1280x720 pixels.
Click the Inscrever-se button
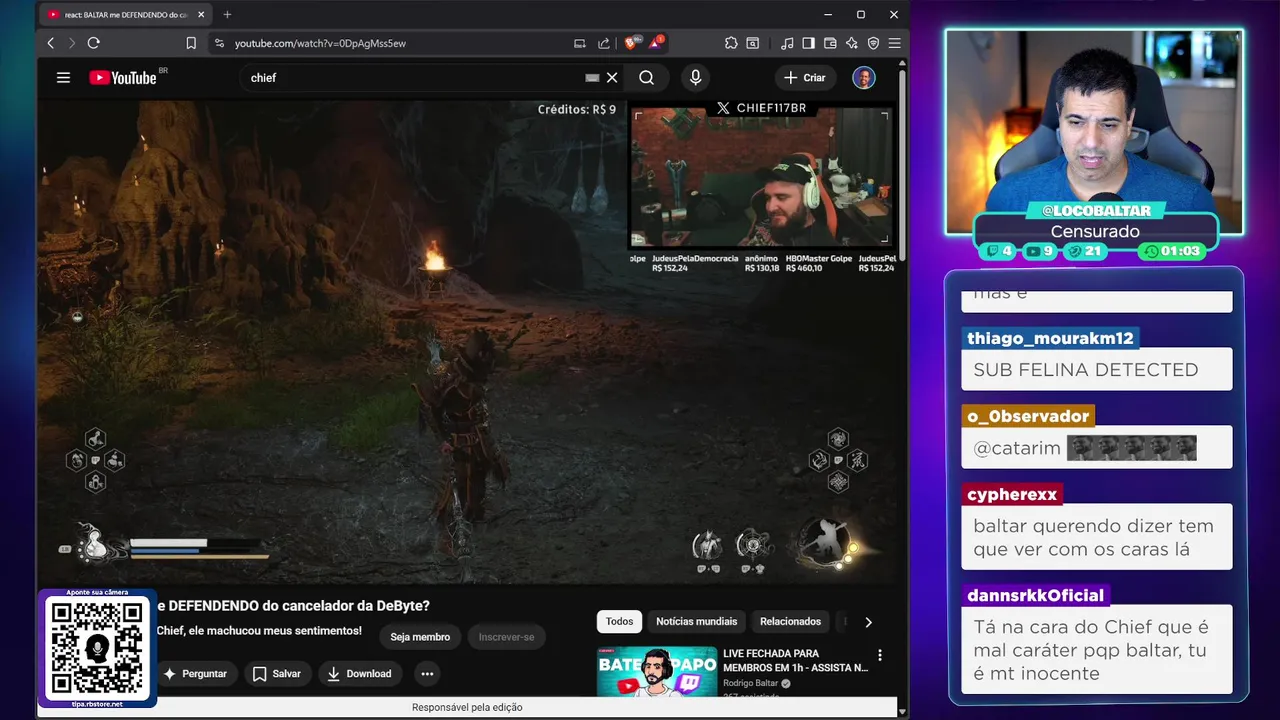[x=506, y=637]
